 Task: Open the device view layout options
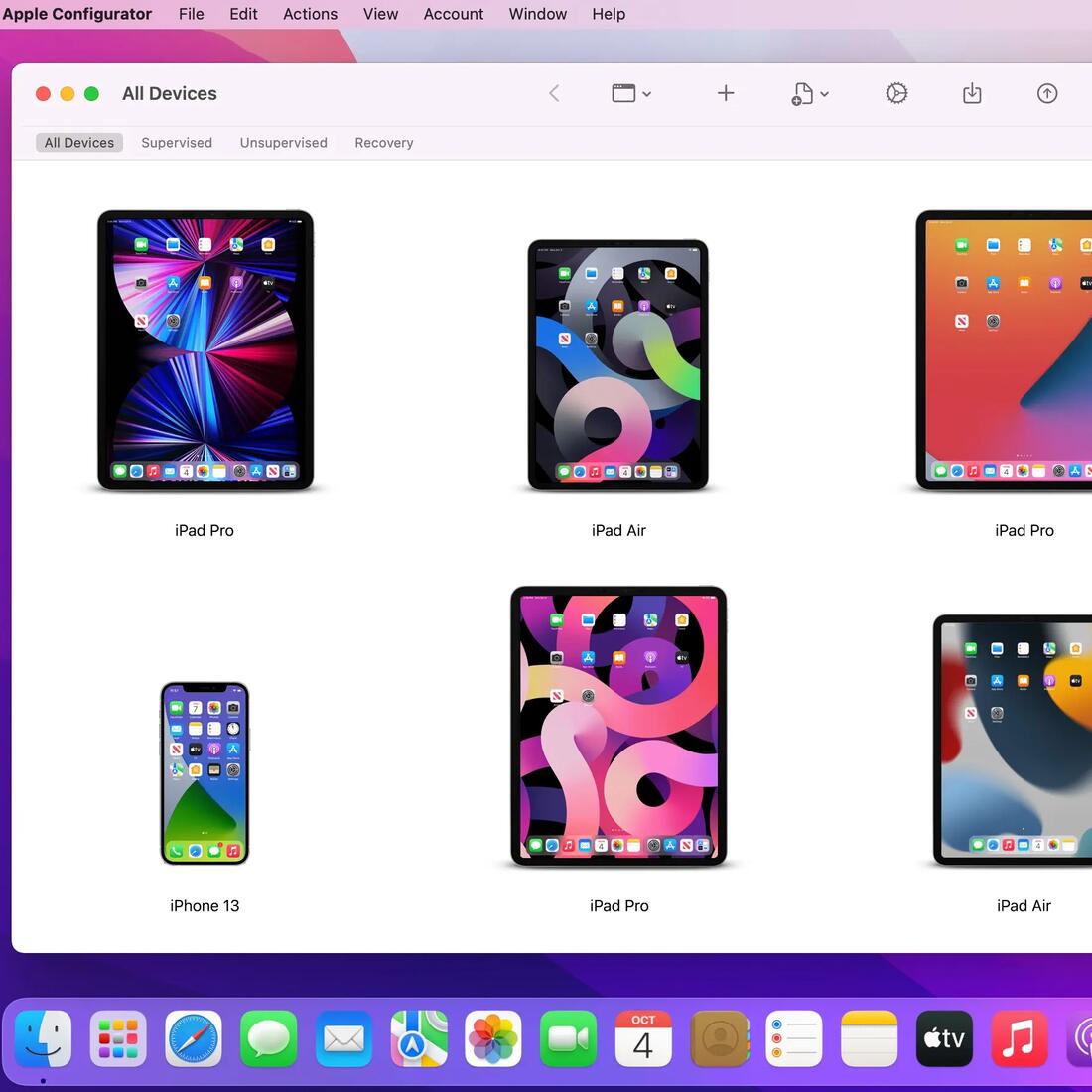tap(625, 93)
